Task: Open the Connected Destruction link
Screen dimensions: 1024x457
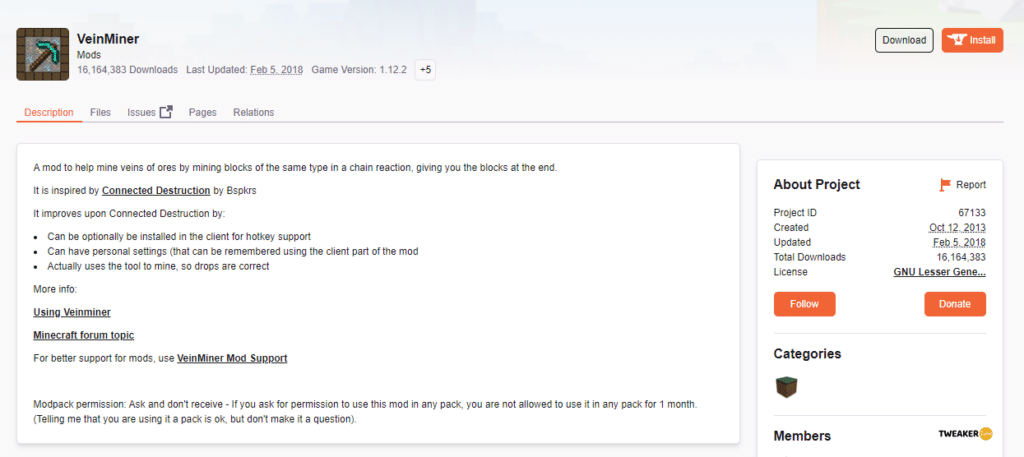Action: pos(156,191)
